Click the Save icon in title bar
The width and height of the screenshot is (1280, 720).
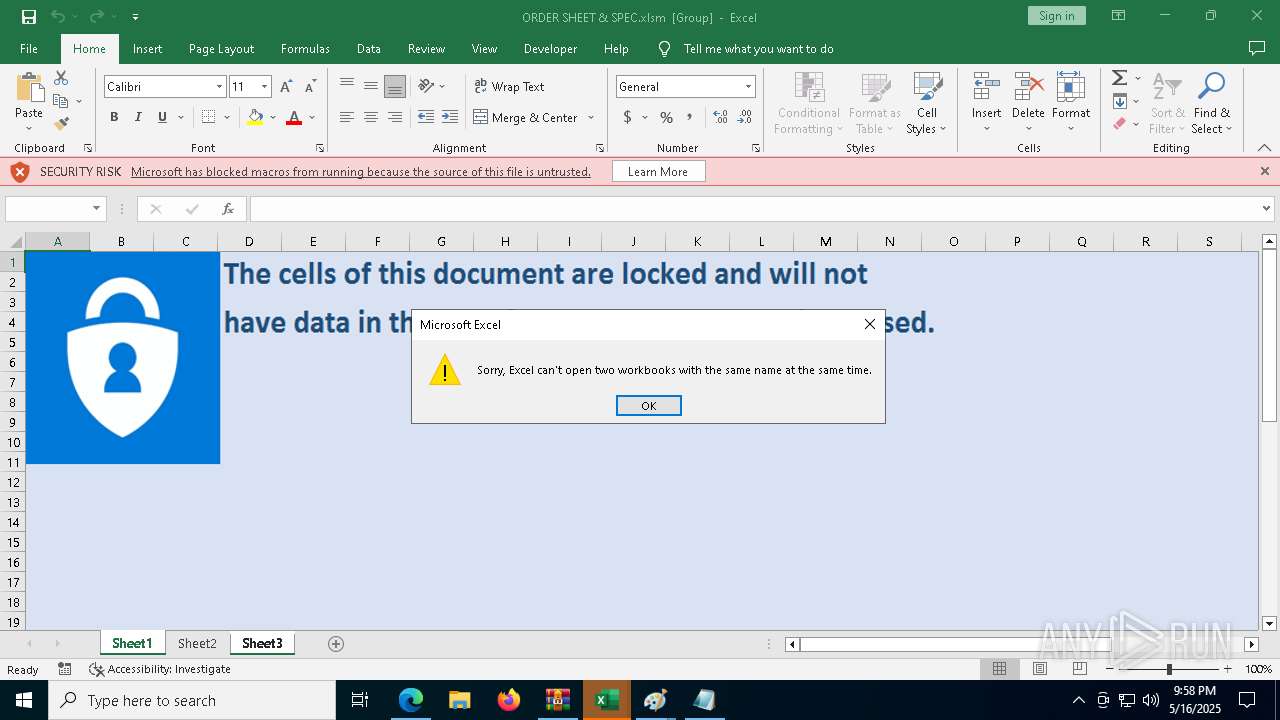[29, 17]
